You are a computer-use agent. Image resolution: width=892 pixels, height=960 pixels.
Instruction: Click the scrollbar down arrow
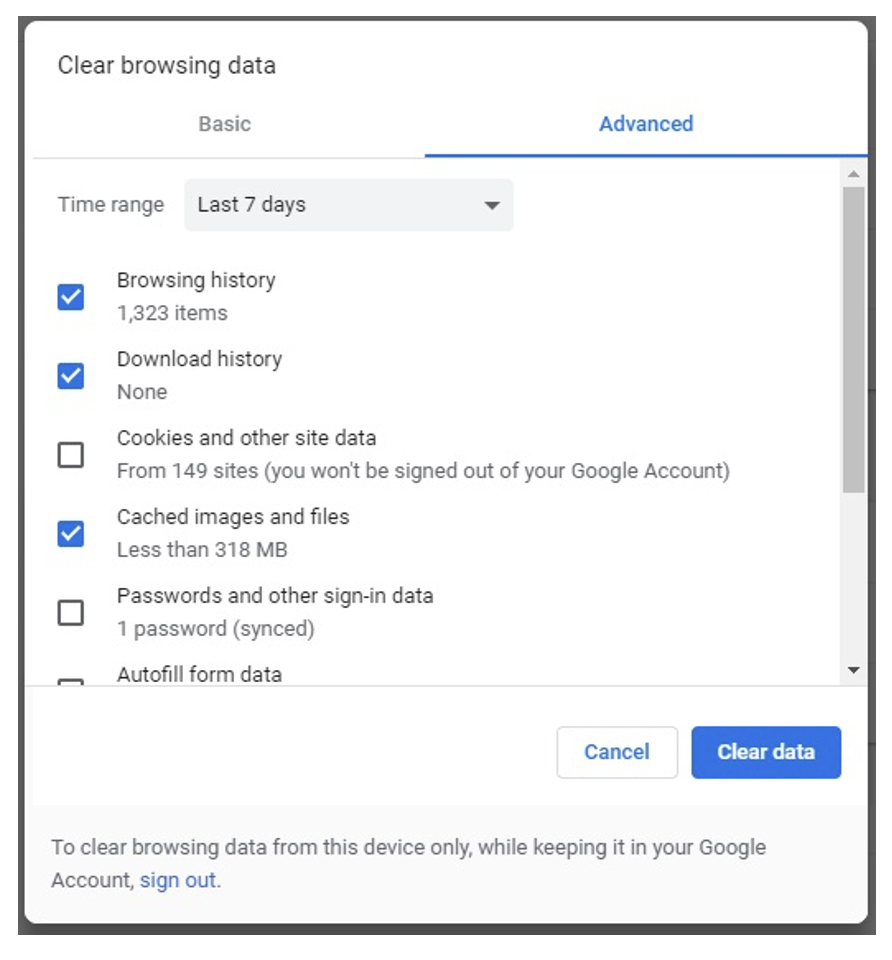point(853,670)
